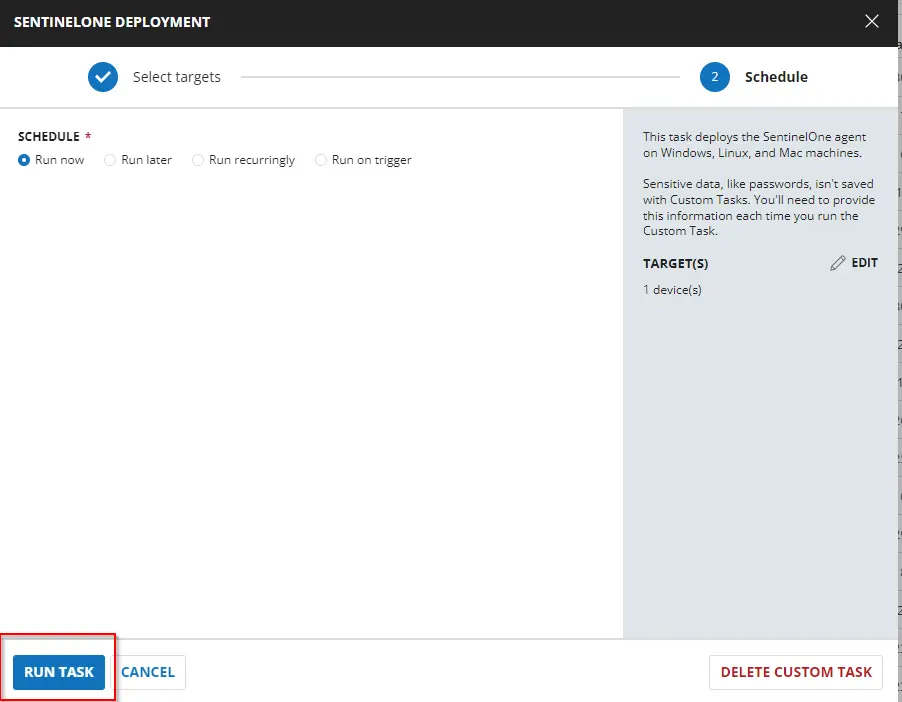Click the step 2 Schedule circle icon

point(714,77)
